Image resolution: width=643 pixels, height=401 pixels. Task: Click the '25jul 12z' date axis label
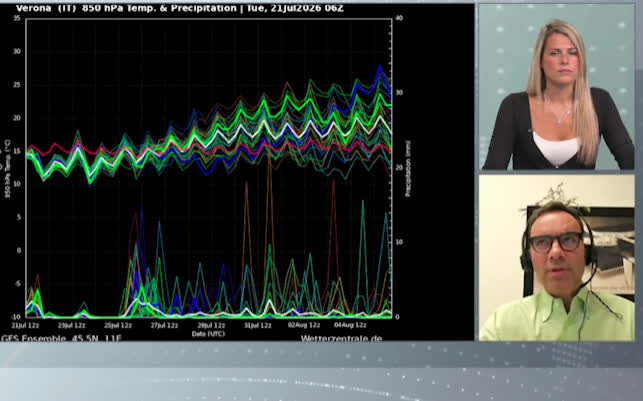coord(118,326)
